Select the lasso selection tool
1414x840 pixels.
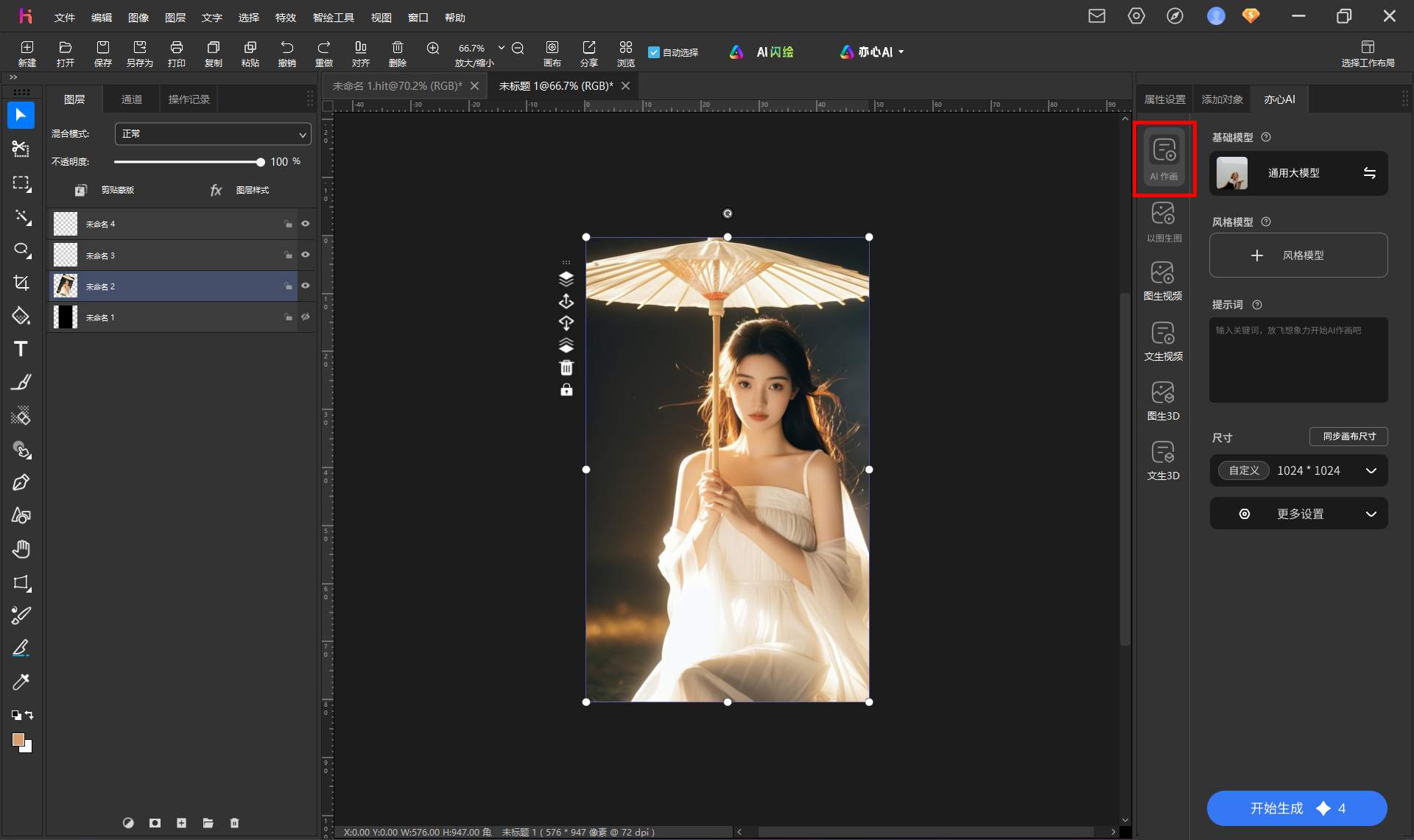(21, 250)
